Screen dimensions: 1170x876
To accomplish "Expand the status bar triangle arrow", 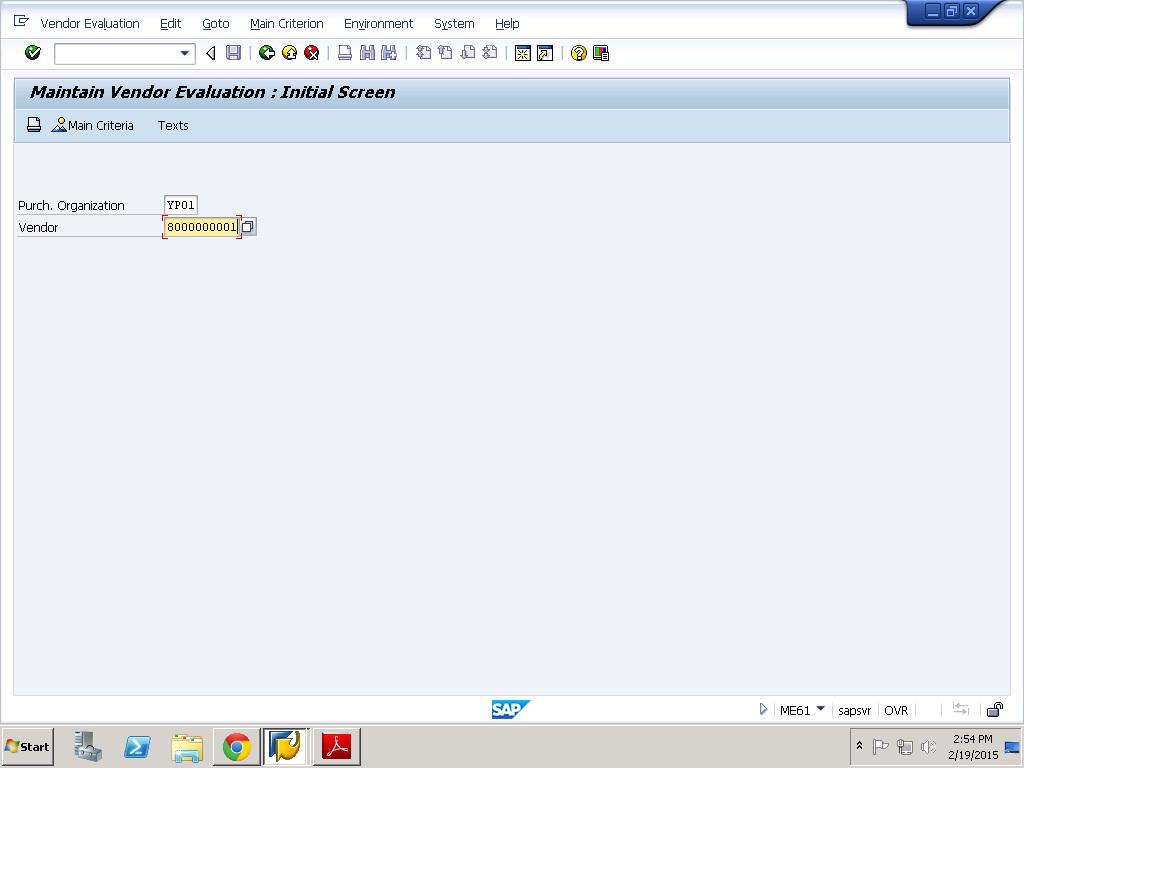I will [763, 710].
